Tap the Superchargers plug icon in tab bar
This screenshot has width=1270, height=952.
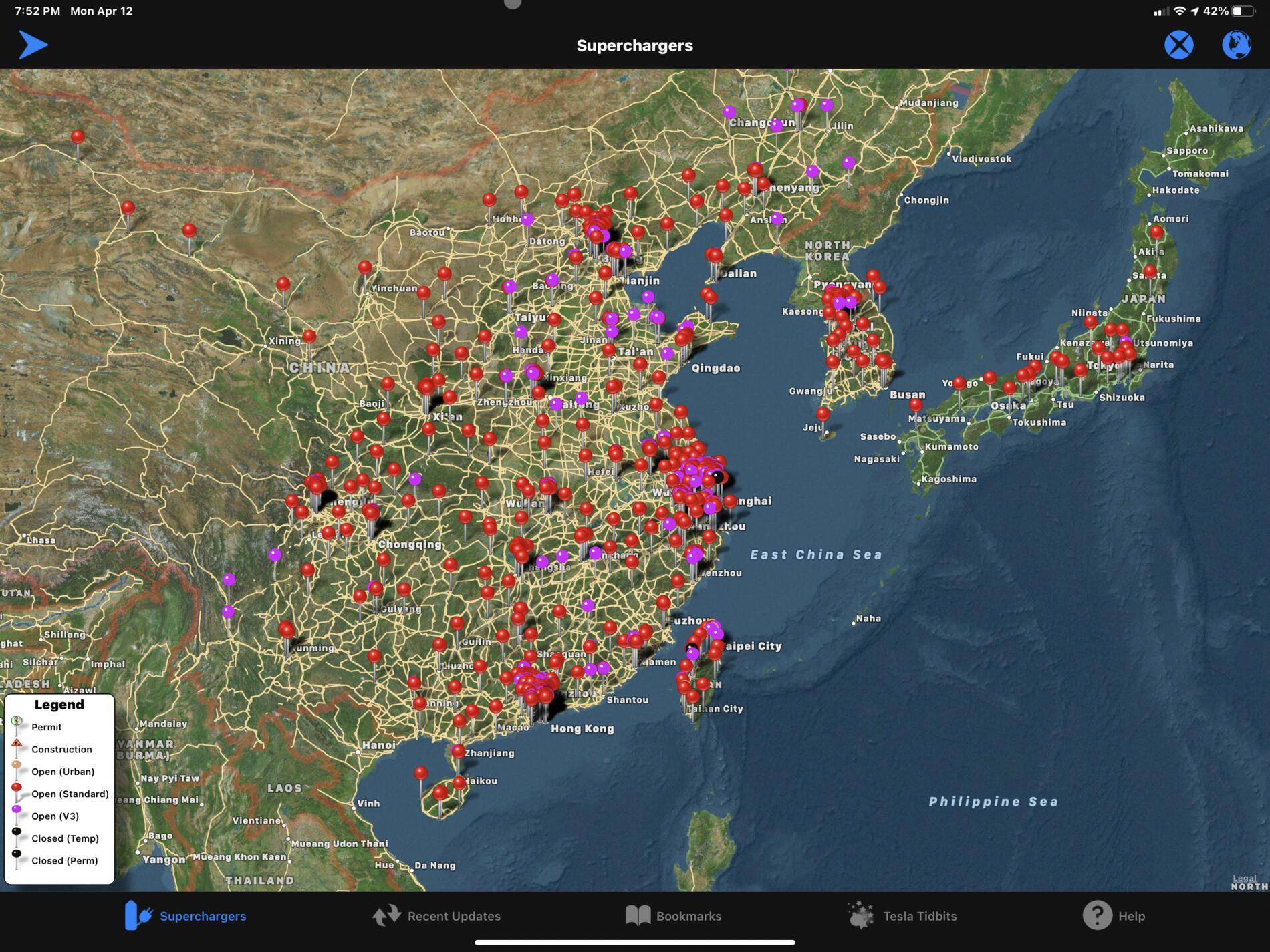[138, 915]
